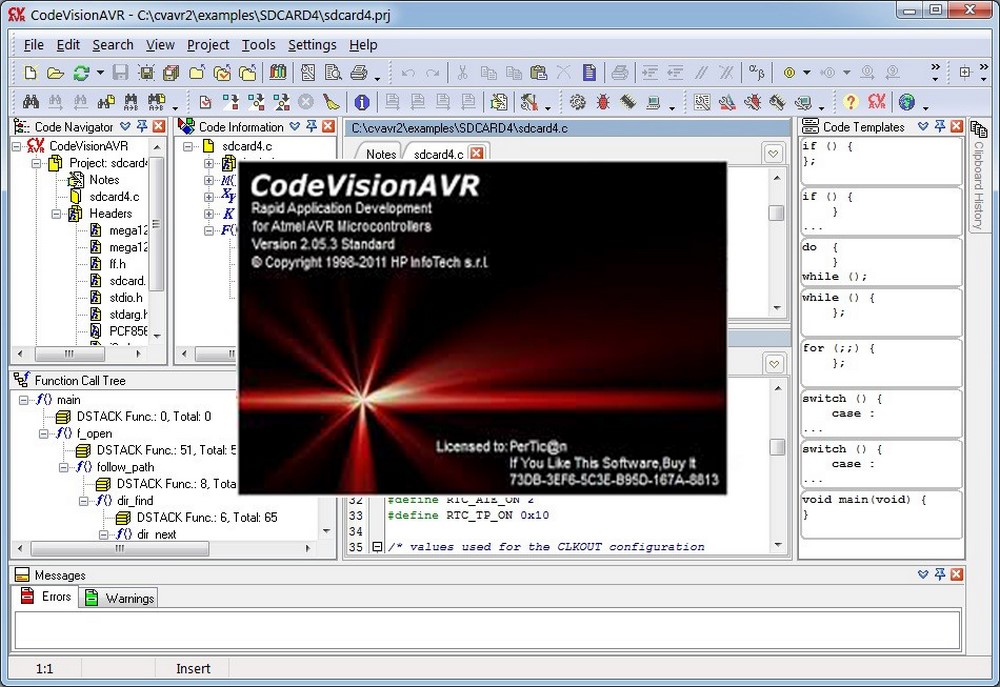Create a new source file

[28, 72]
